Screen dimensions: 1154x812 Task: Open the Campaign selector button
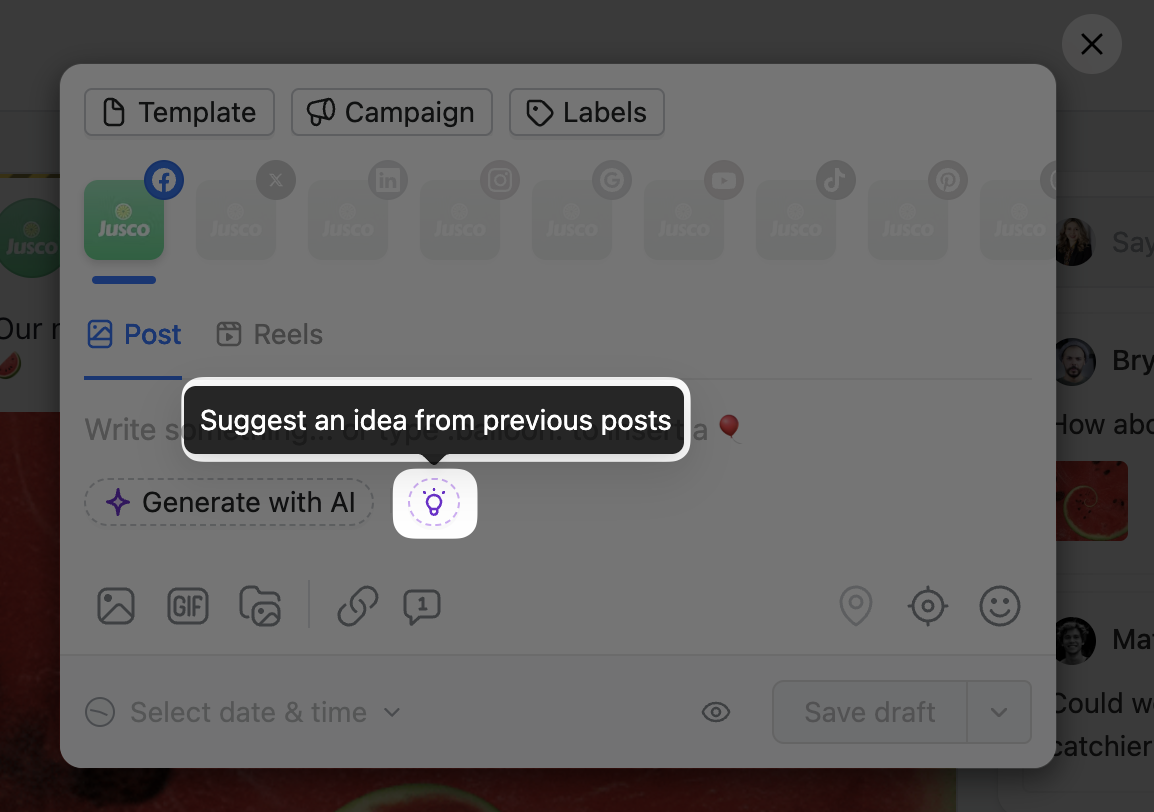pyautogui.click(x=392, y=112)
